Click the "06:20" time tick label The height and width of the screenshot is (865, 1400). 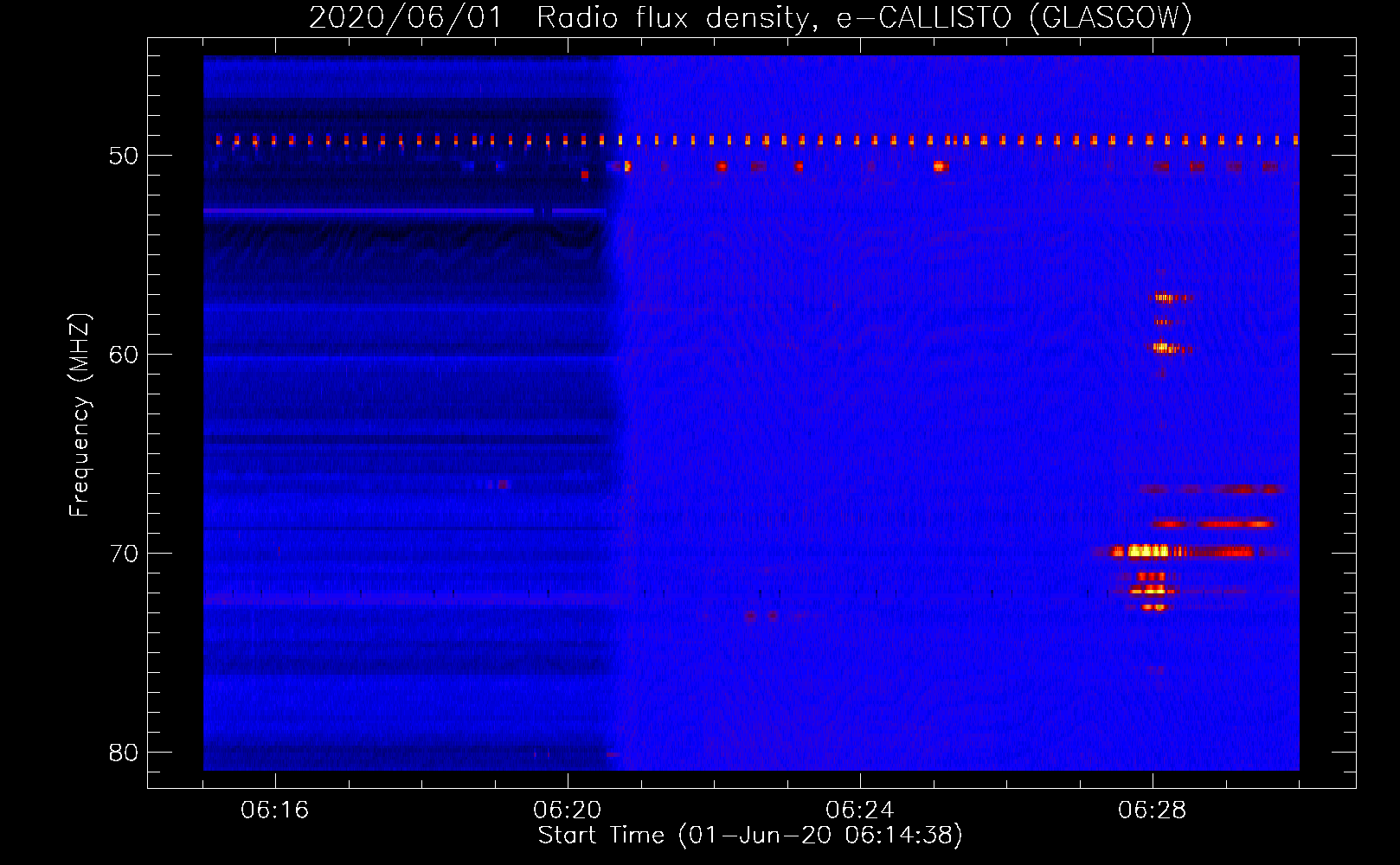[x=568, y=811]
